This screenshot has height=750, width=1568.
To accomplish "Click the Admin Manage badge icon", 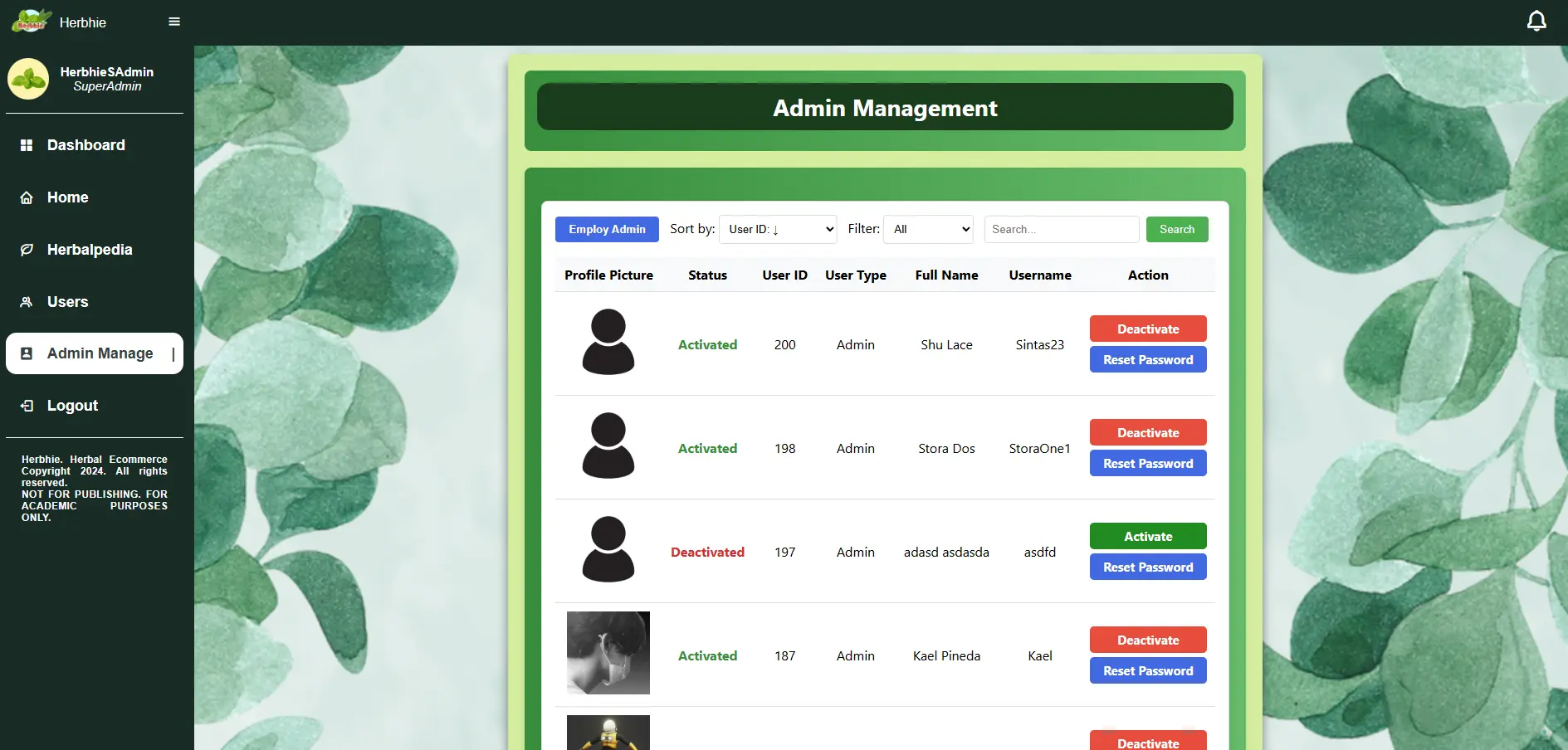I will pyautogui.click(x=27, y=353).
